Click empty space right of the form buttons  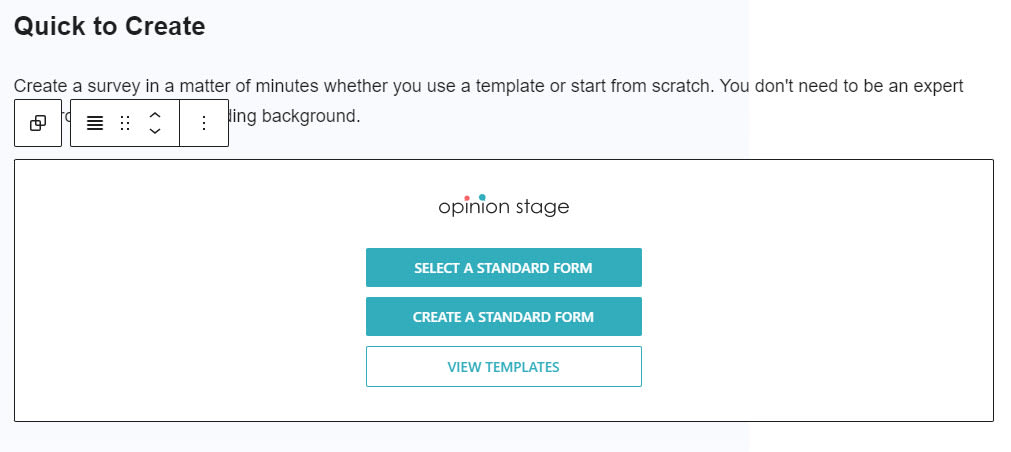(x=815, y=310)
